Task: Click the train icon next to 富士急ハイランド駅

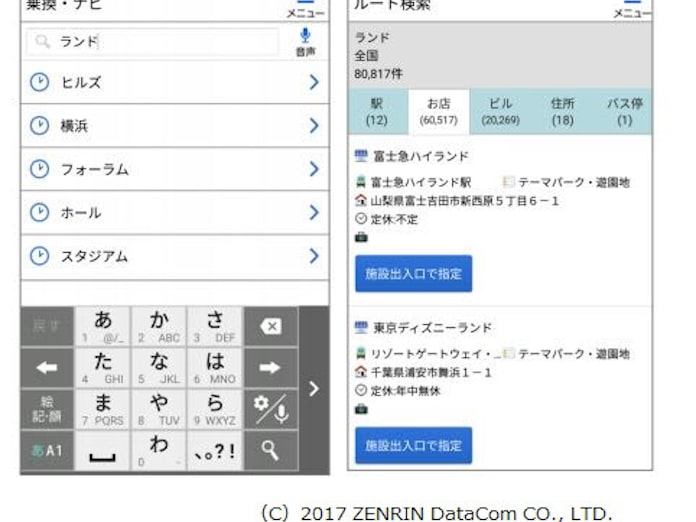Action: tap(361, 182)
